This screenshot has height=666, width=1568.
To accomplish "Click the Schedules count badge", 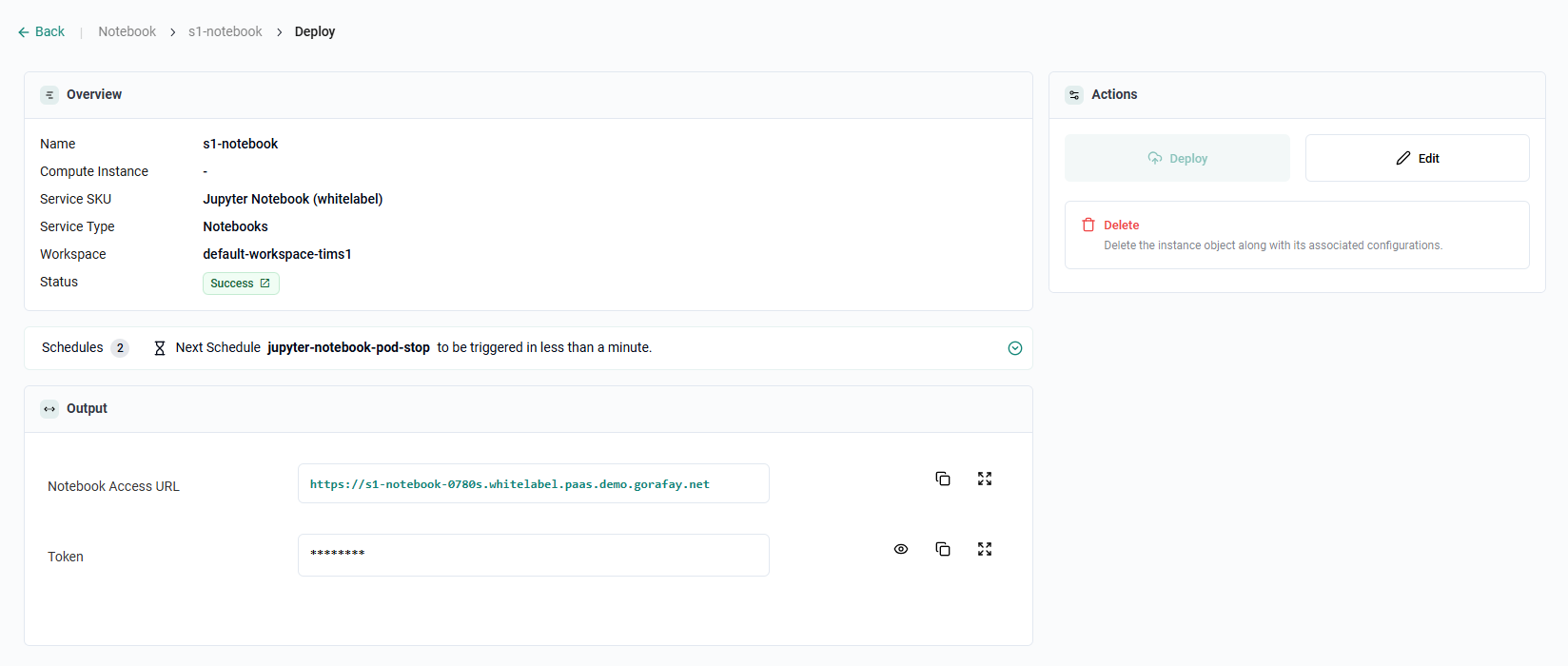I will [120, 348].
